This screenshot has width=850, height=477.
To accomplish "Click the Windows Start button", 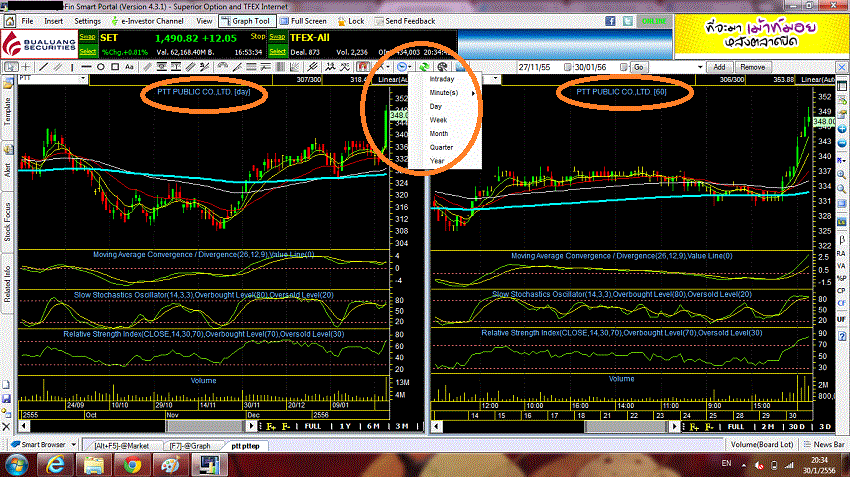I will click(16, 465).
